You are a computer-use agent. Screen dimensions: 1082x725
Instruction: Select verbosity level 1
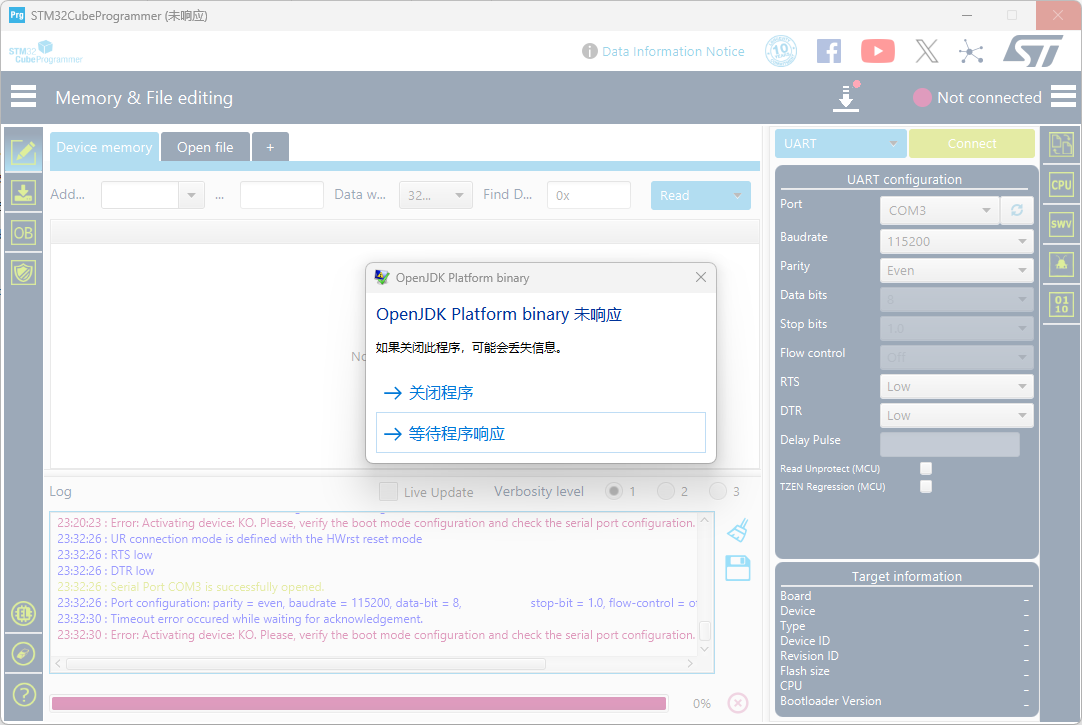click(613, 491)
